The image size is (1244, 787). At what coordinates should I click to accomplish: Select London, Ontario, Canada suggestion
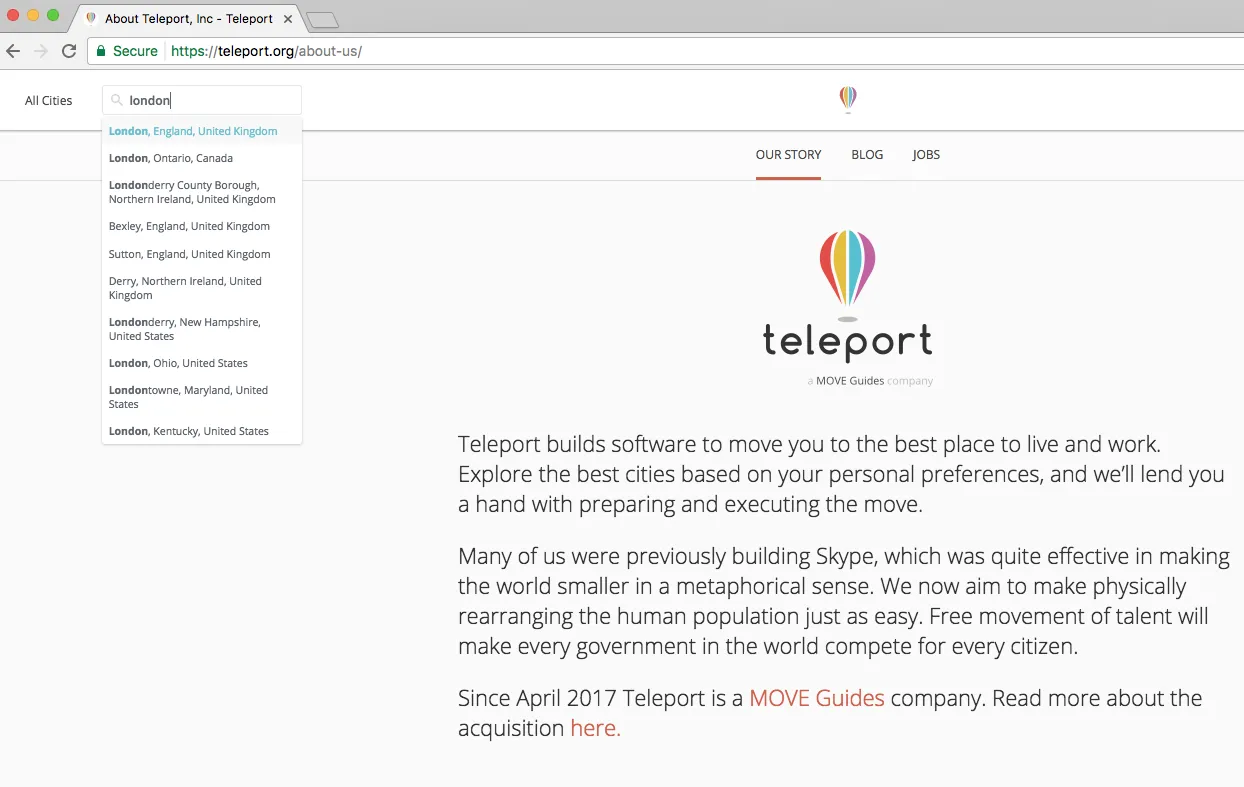point(202,158)
